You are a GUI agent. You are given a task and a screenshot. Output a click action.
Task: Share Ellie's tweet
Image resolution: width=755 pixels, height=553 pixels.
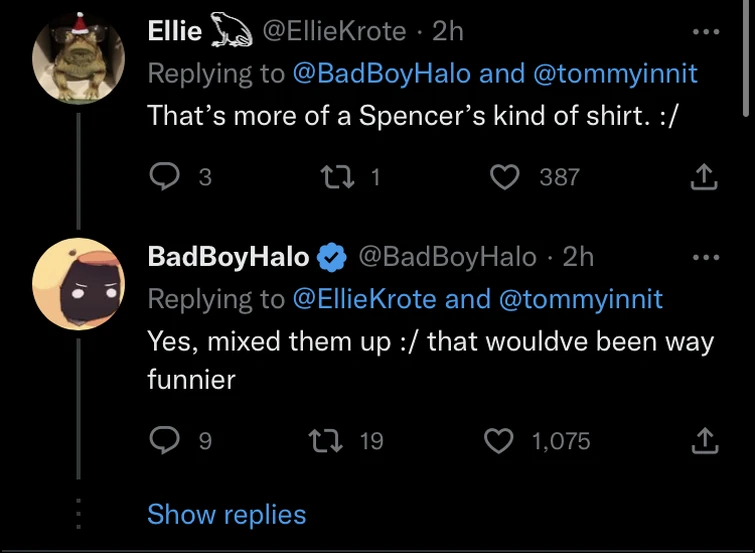705,177
